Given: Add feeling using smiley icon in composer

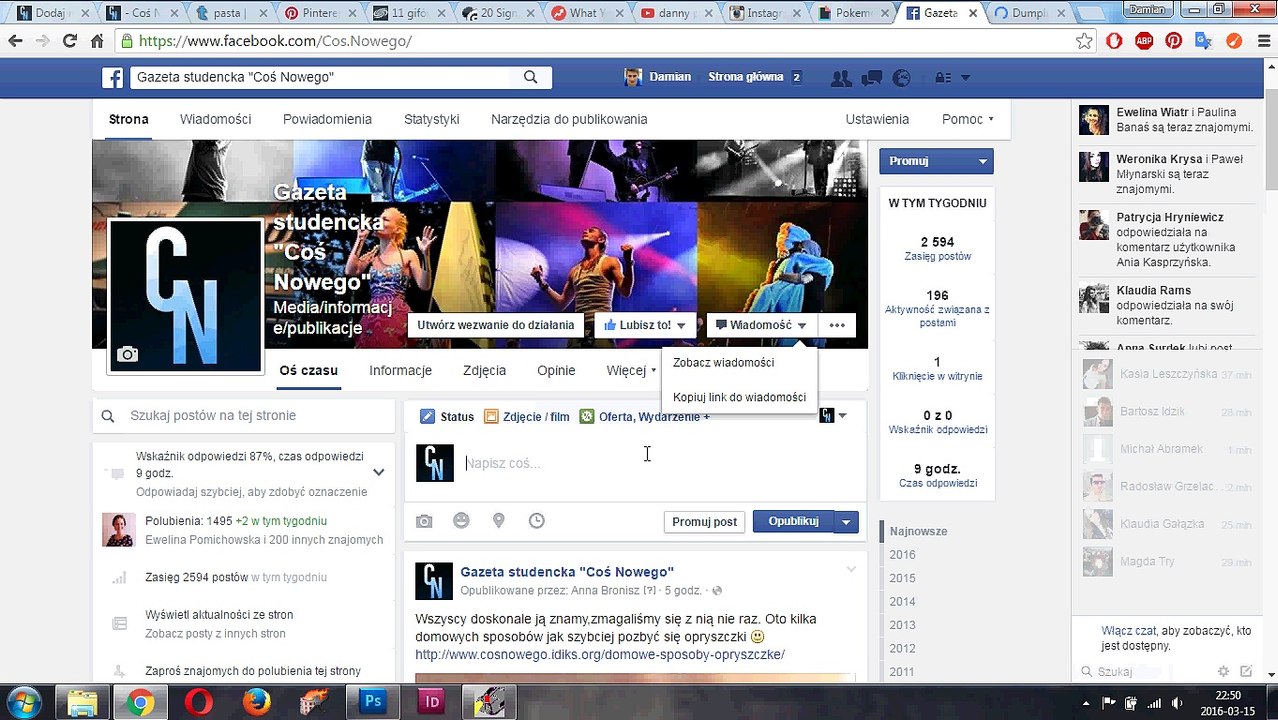Looking at the screenshot, I should [461, 520].
